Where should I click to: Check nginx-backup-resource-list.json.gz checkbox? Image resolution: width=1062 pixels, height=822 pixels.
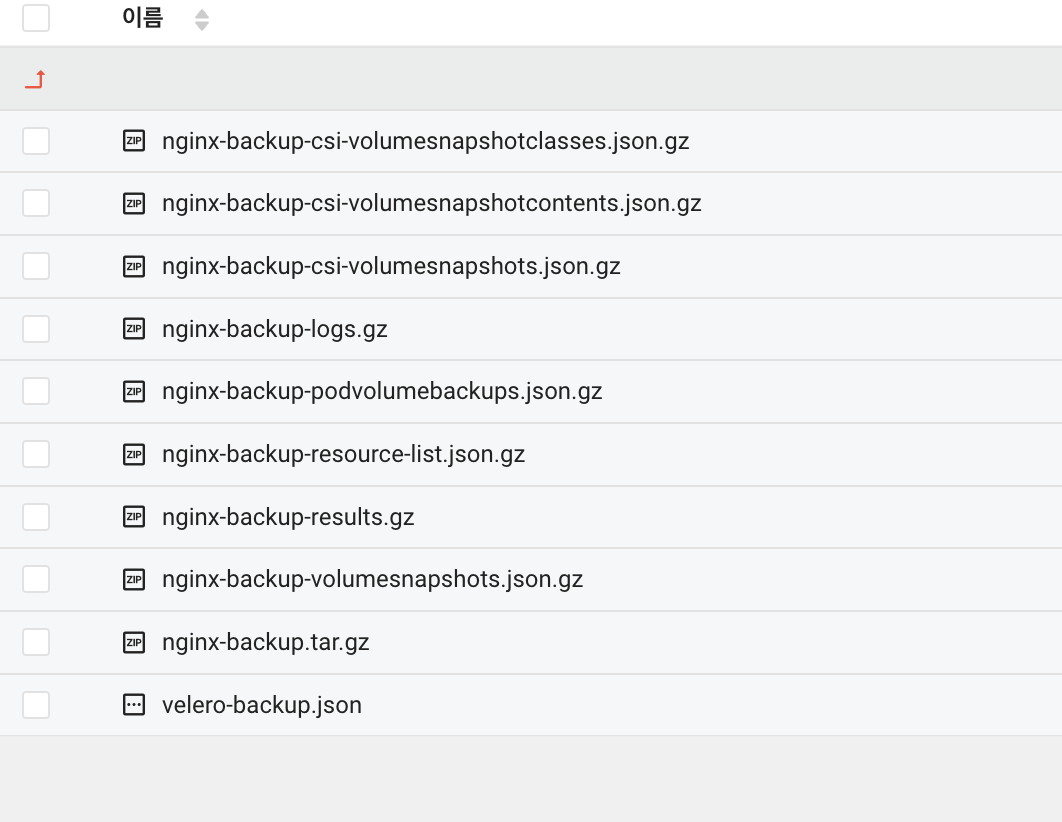pyautogui.click(x=36, y=454)
